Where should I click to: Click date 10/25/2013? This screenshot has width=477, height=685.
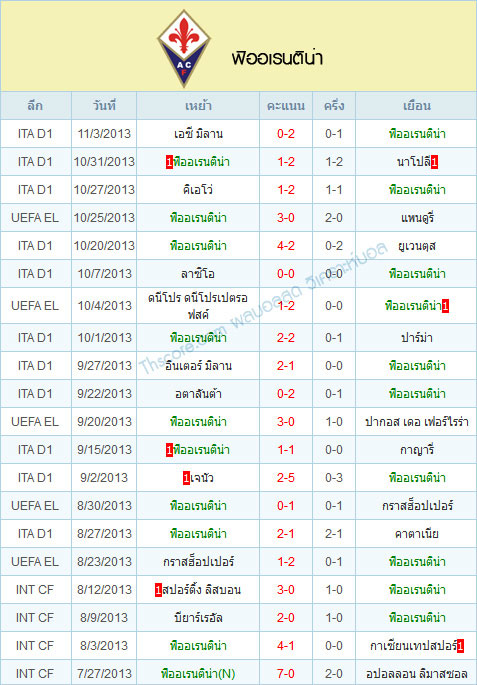104,218
